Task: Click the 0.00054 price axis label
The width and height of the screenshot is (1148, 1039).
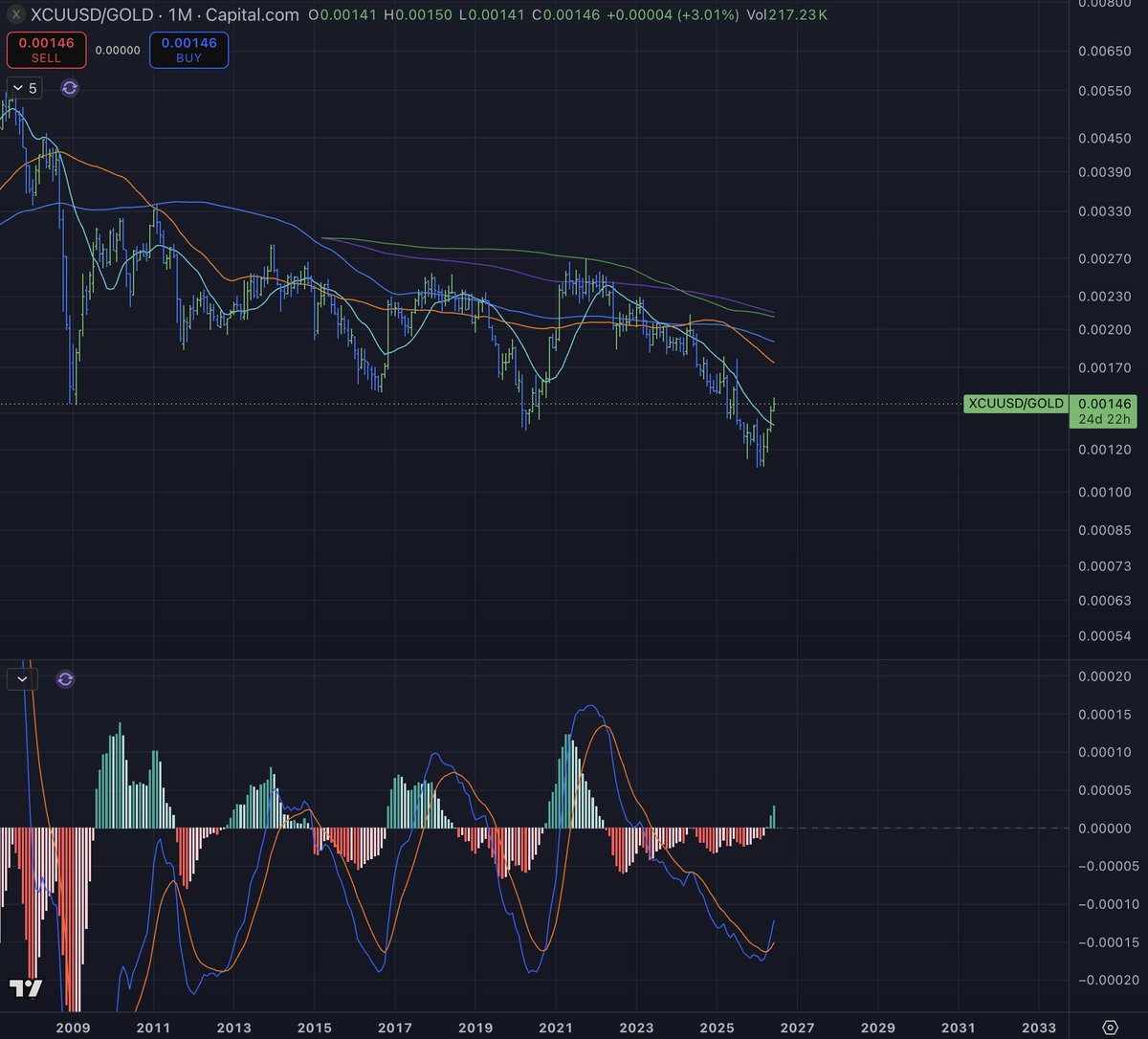Action: (x=1103, y=636)
